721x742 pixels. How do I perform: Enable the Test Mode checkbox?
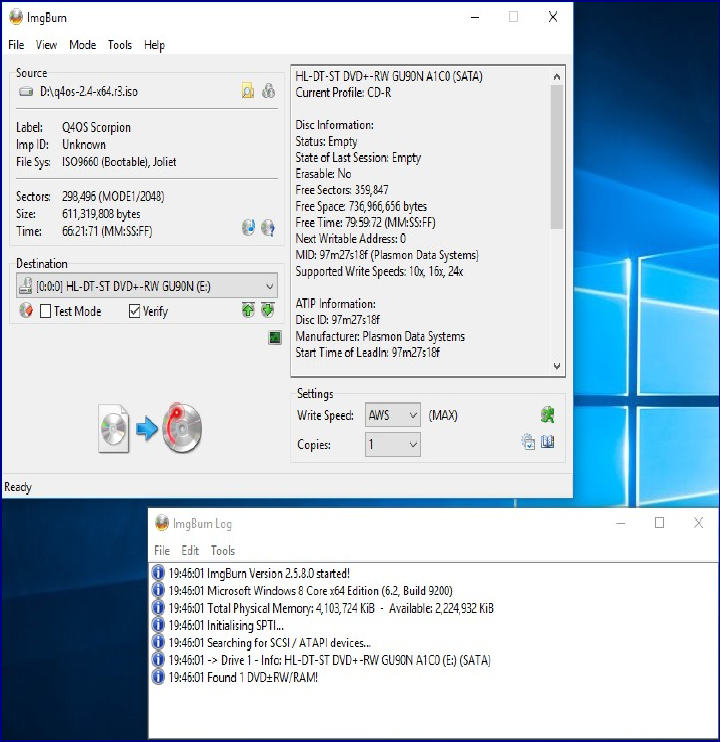pyautogui.click(x=45, y=311)
